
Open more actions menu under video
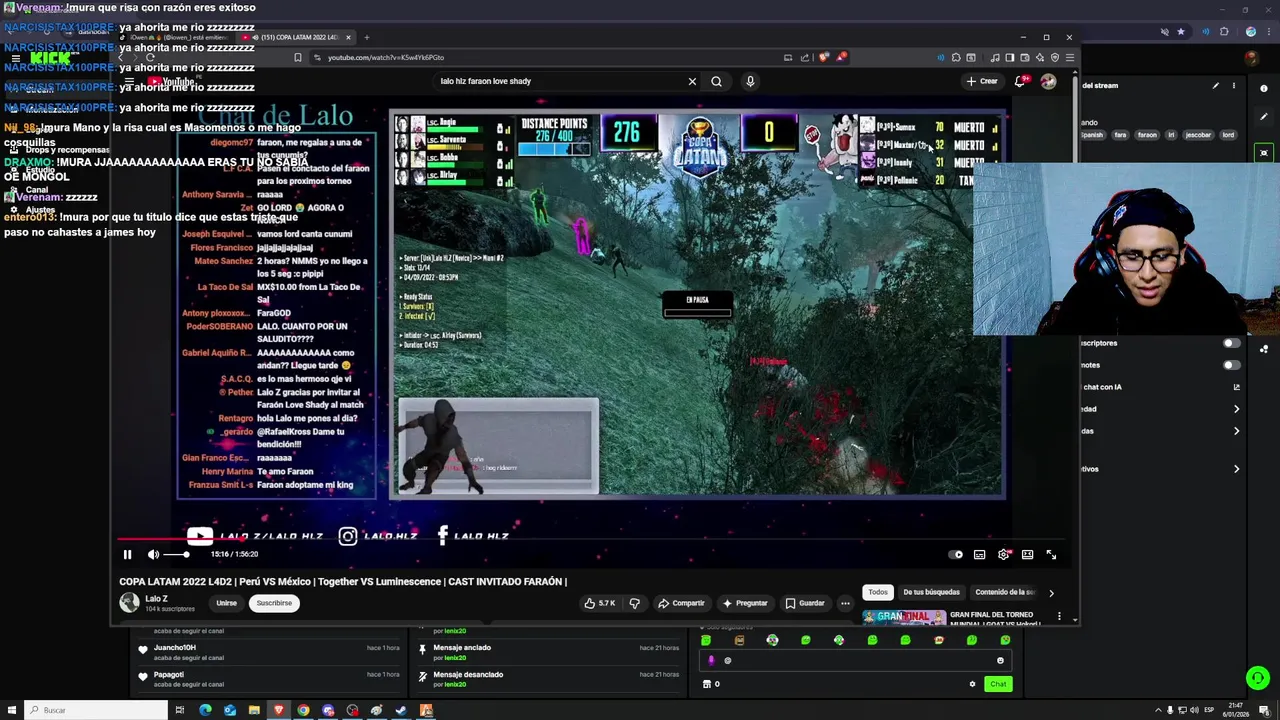tap(845, 603)
